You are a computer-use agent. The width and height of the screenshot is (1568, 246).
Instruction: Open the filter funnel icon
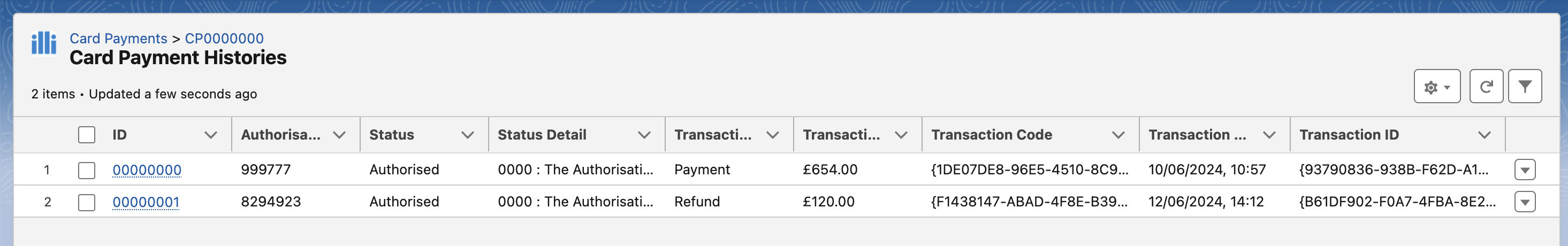click(1524, 87)
